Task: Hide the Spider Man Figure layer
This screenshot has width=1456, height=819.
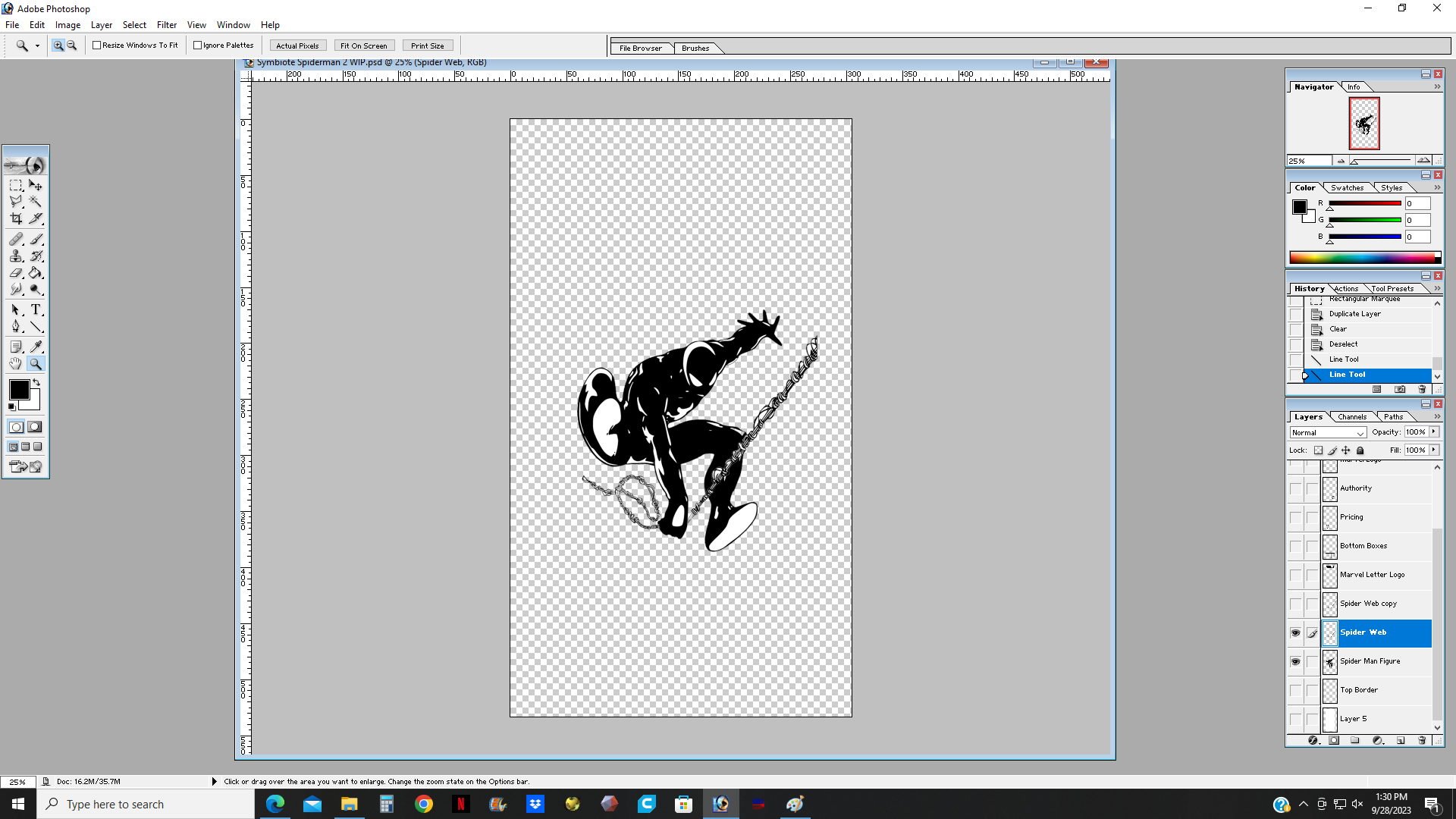Action: pyautogui.click(x=1295, y=661)
